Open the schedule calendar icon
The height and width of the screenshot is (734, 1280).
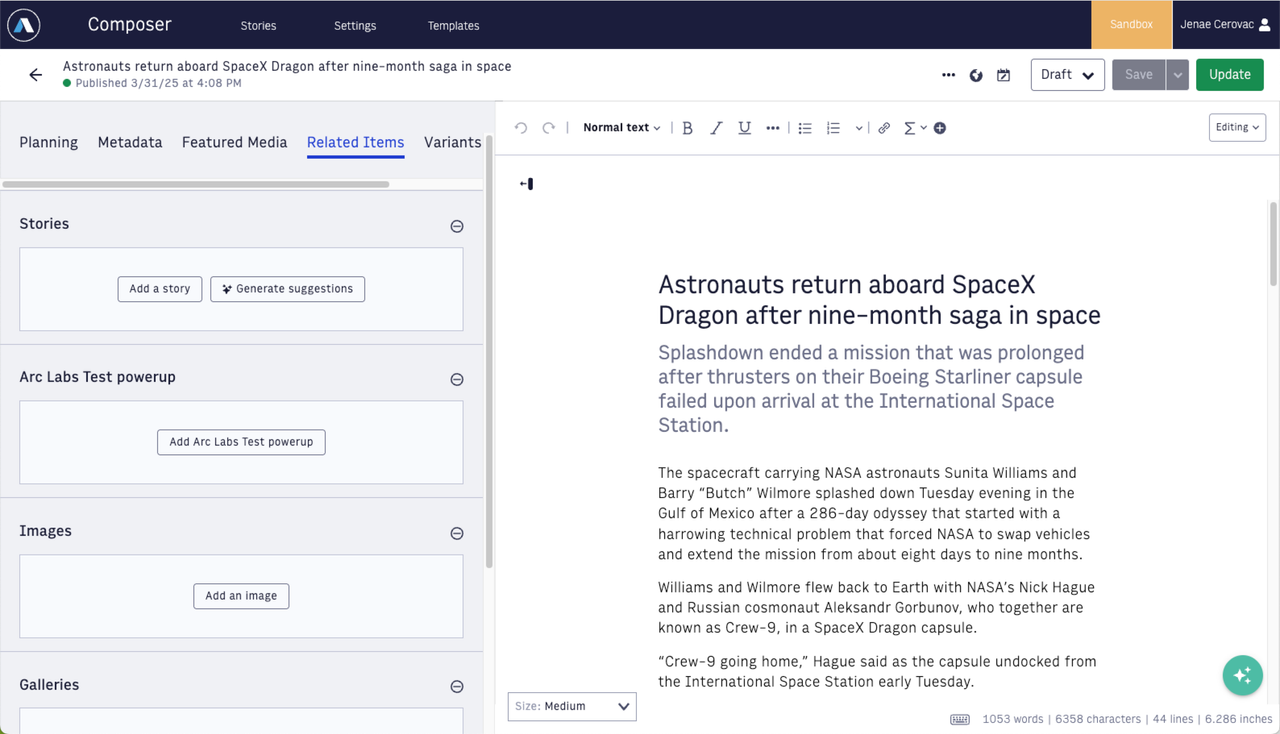point(1003,75)
